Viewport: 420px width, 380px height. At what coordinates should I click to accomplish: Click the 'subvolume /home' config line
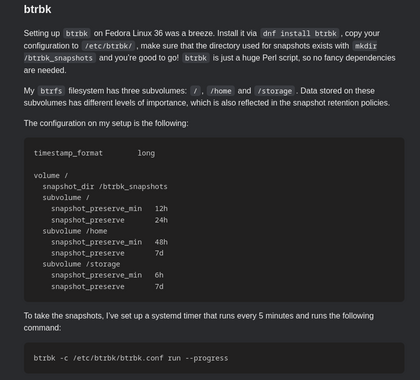click(x=75, y=231)
